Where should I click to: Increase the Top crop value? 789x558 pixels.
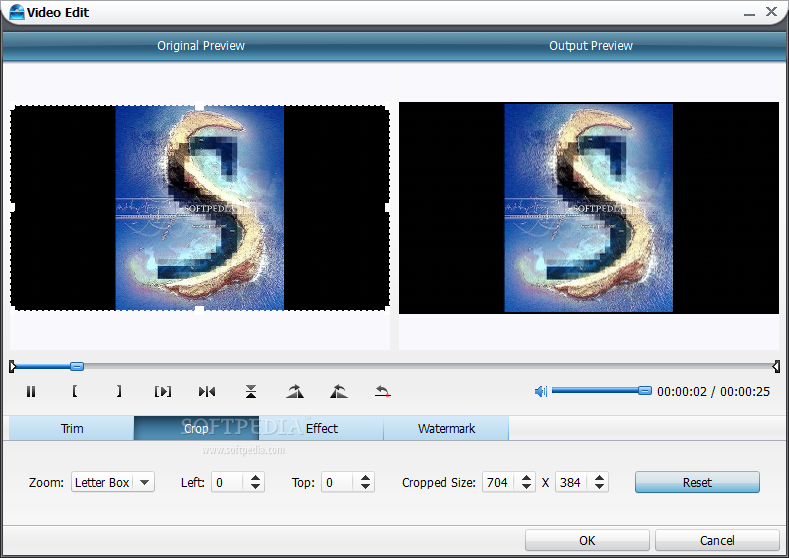point(365,477)
